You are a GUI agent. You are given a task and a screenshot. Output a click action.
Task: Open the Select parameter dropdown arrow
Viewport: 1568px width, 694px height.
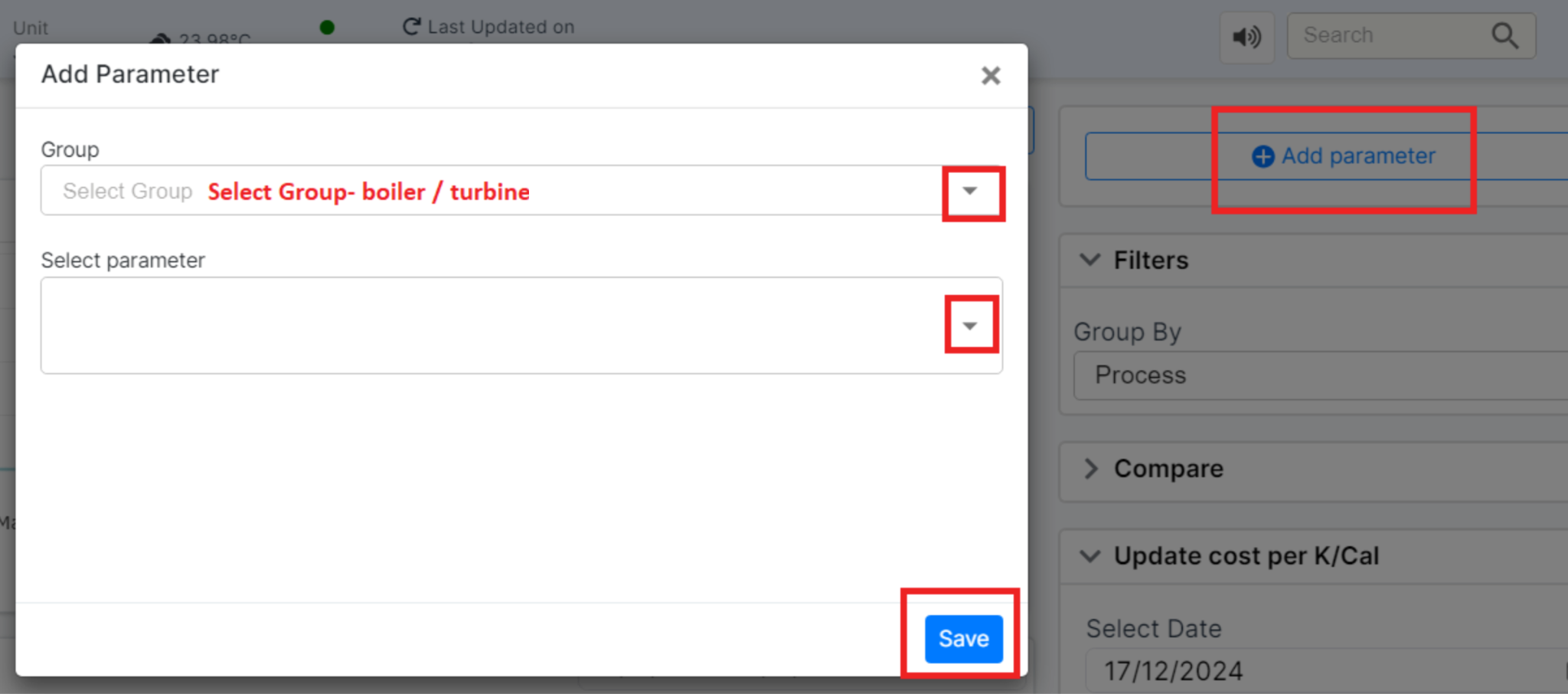click(x=969, y=326)
